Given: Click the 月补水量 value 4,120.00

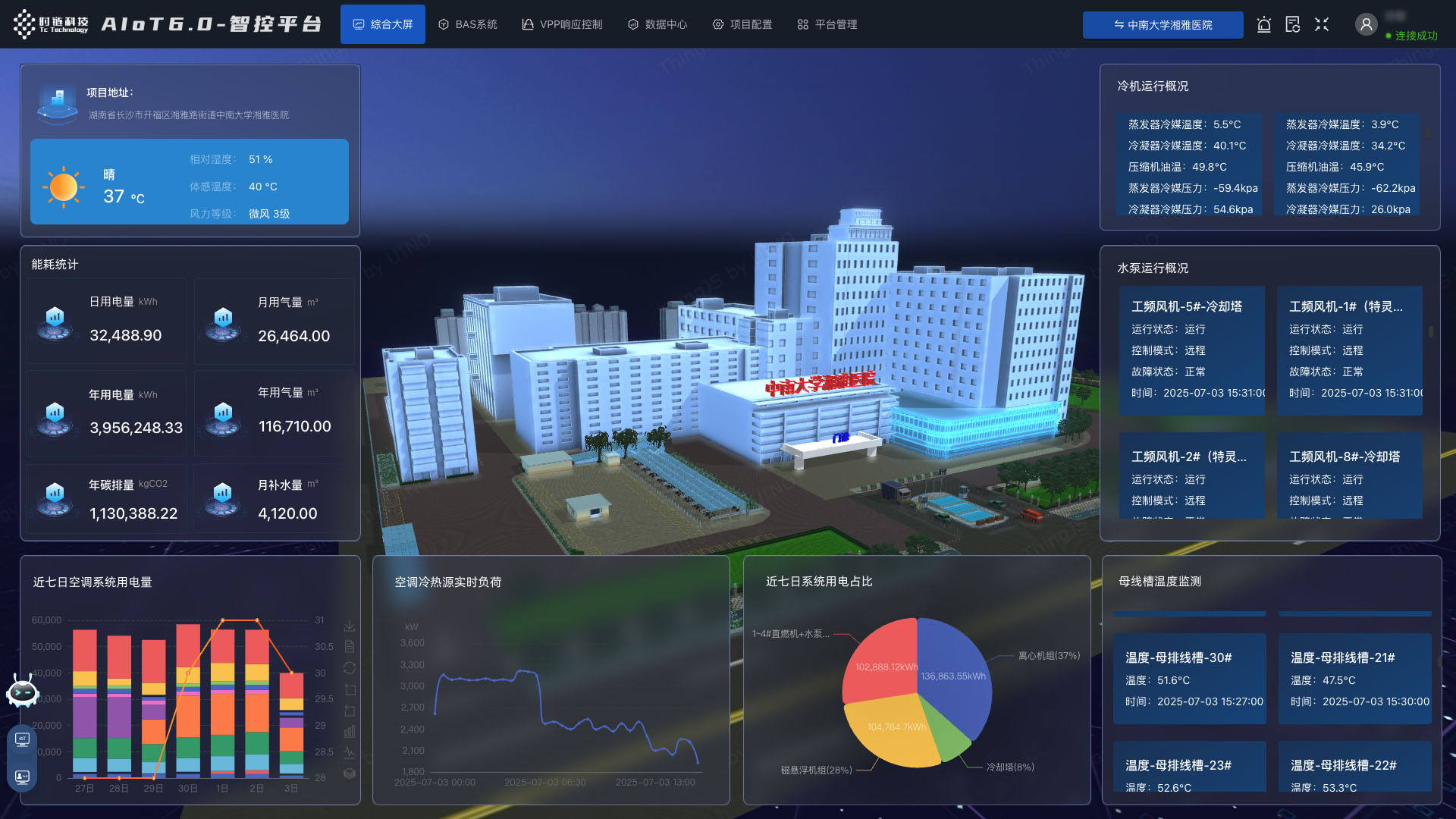Looking at the screenshot, I should (287, 513).
